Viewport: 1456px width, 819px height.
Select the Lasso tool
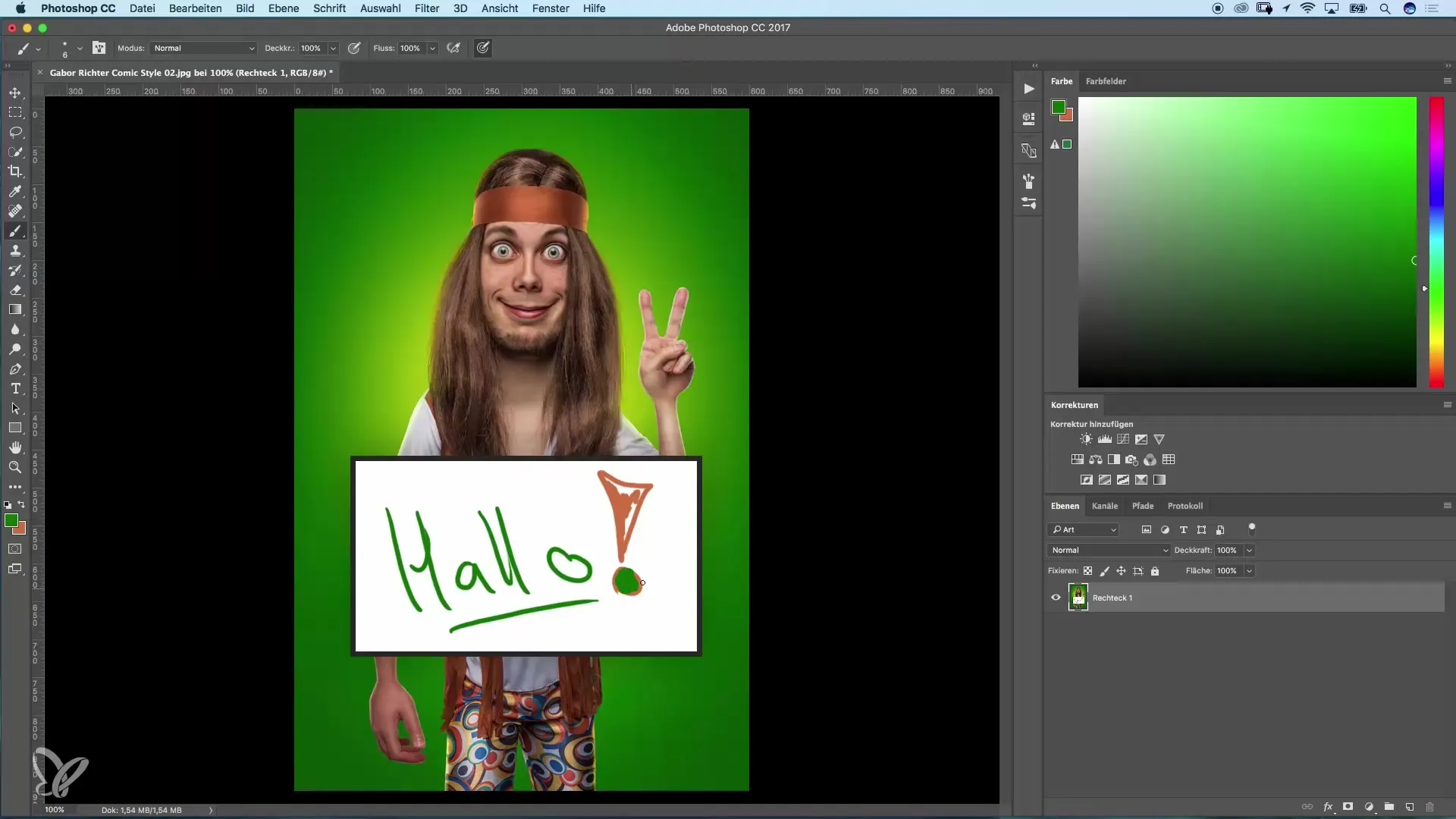pos(15,132)
